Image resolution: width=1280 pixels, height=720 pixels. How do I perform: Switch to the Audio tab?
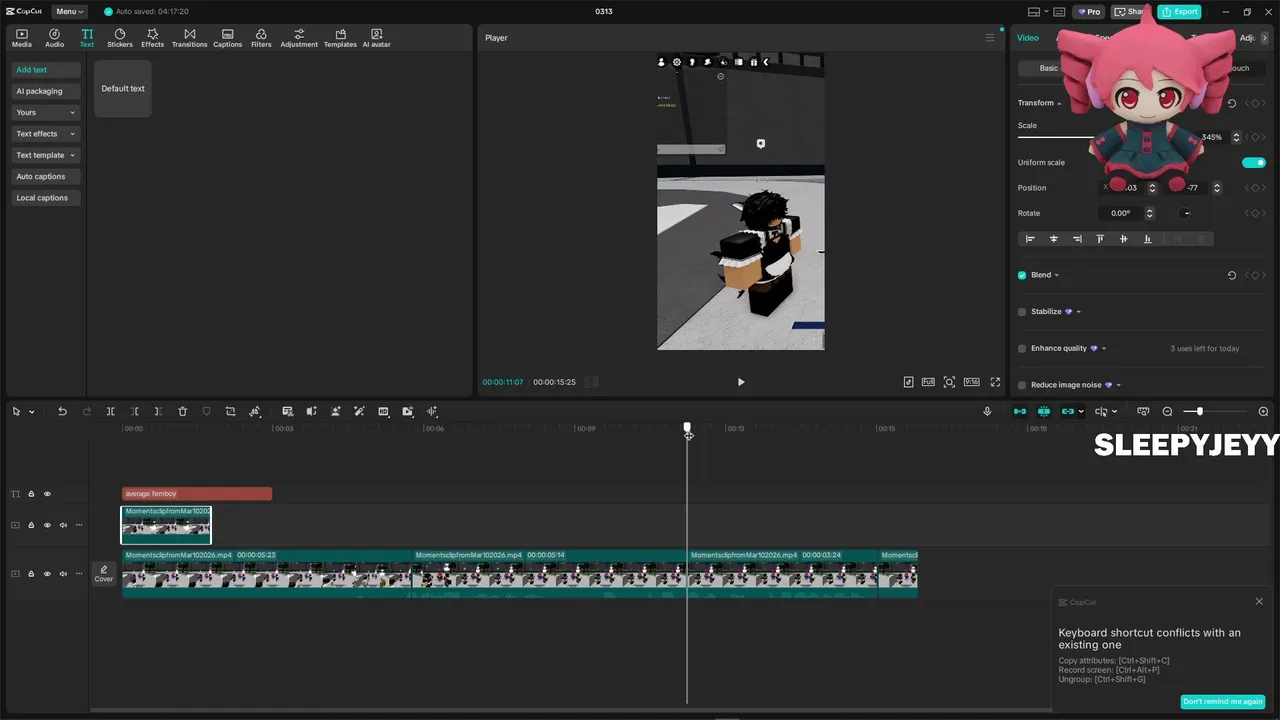point(54,38)
